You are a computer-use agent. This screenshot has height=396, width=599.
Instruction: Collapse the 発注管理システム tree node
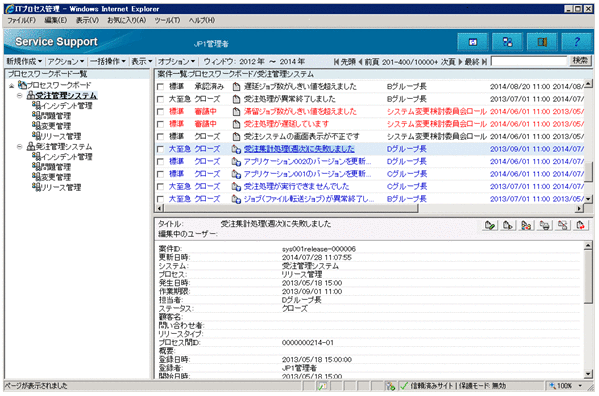coord(19,147)
